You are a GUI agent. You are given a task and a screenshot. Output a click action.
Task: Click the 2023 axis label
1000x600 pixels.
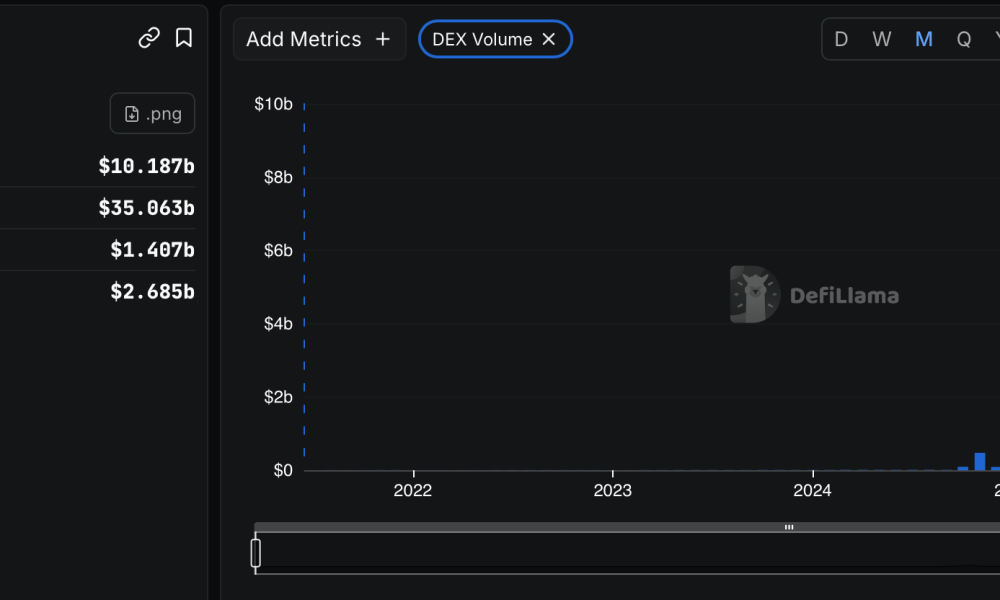tap(612, 490)
